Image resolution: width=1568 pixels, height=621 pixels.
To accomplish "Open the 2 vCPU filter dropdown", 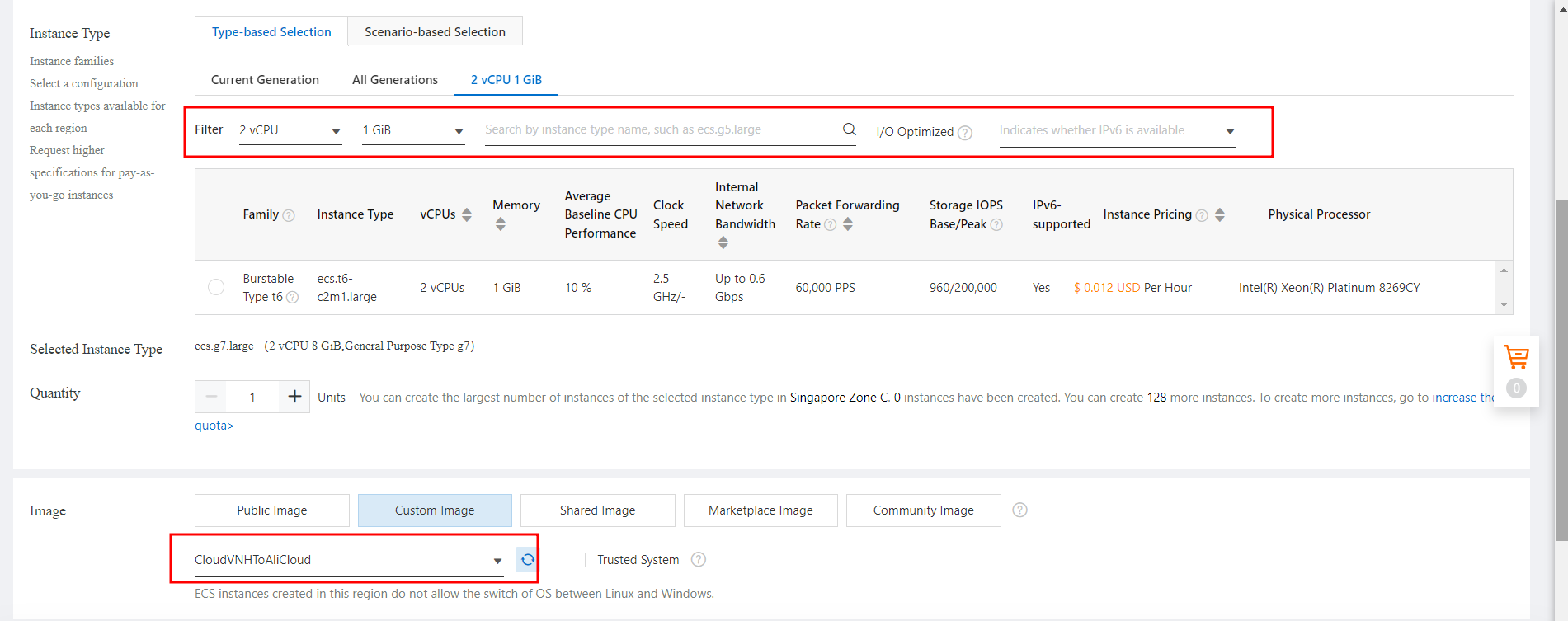I will coord(290,131).
